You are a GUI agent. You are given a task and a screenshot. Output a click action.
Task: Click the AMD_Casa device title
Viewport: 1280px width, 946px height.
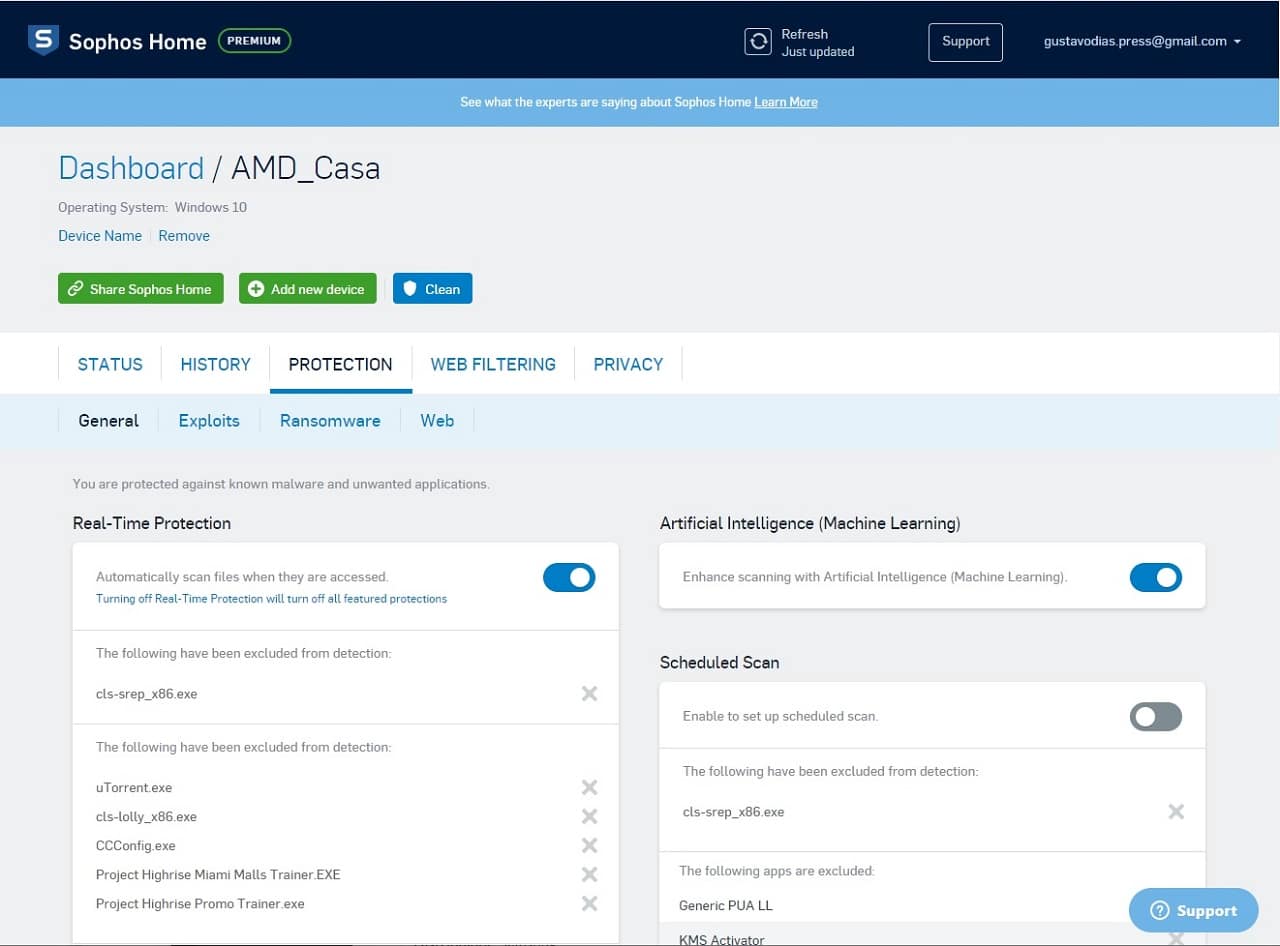point(306,168)
